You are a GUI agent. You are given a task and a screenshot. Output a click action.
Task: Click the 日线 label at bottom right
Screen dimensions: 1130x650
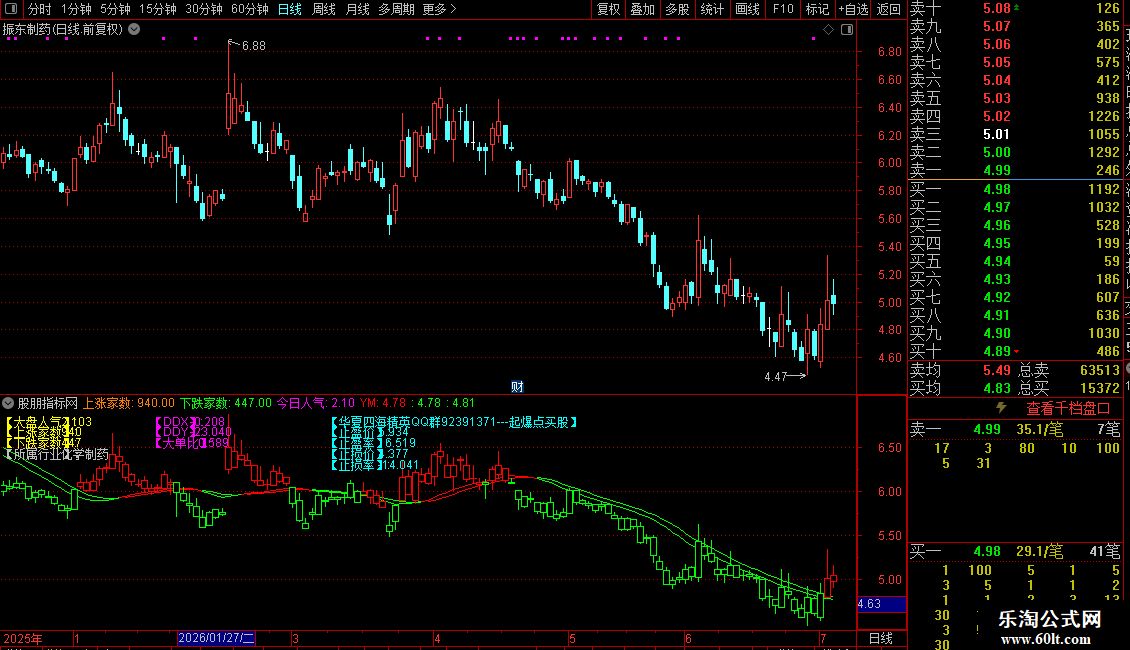pos(881,638)
